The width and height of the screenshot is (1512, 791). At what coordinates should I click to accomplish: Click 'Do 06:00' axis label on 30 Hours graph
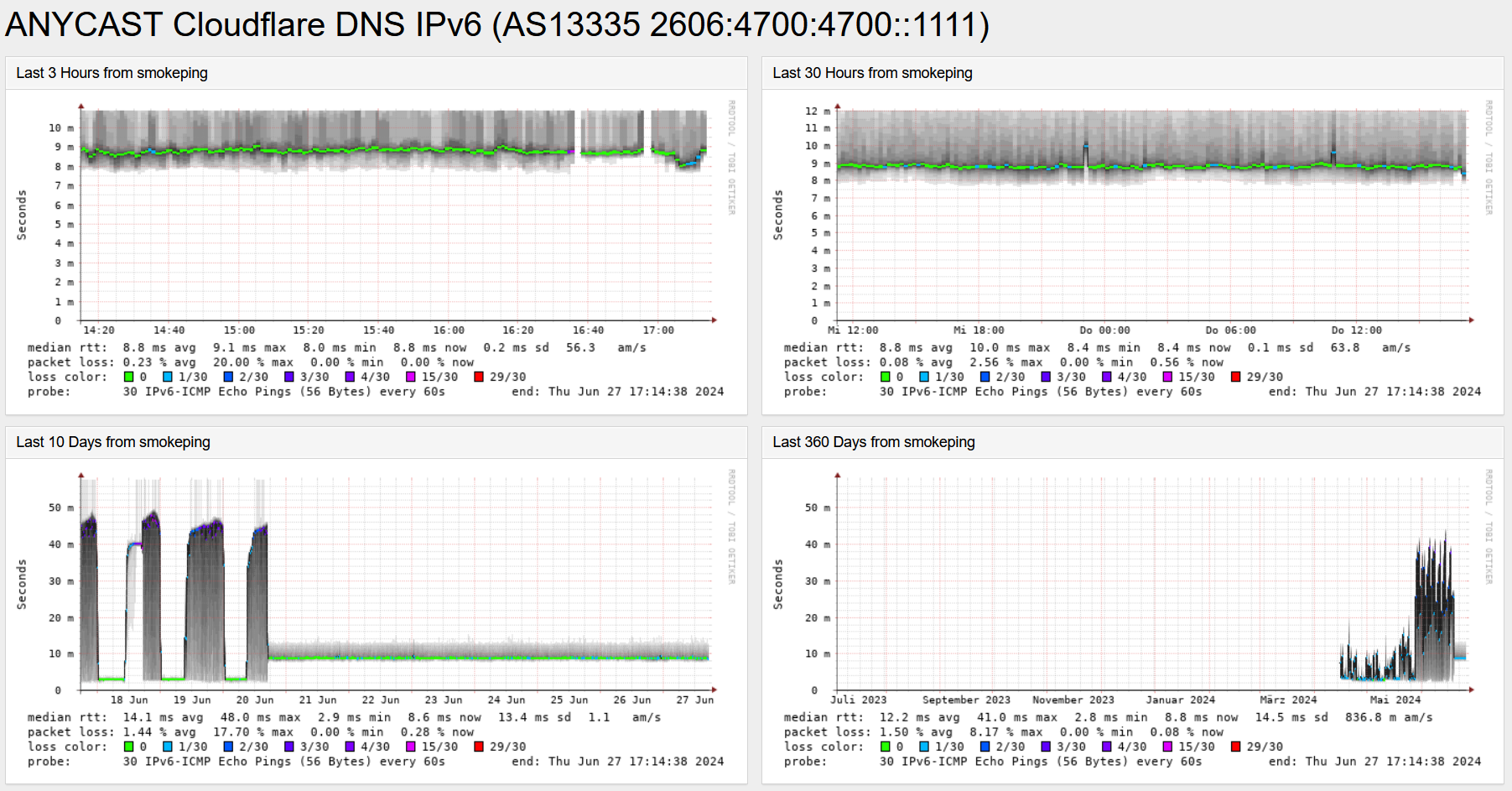[1230, 330]
